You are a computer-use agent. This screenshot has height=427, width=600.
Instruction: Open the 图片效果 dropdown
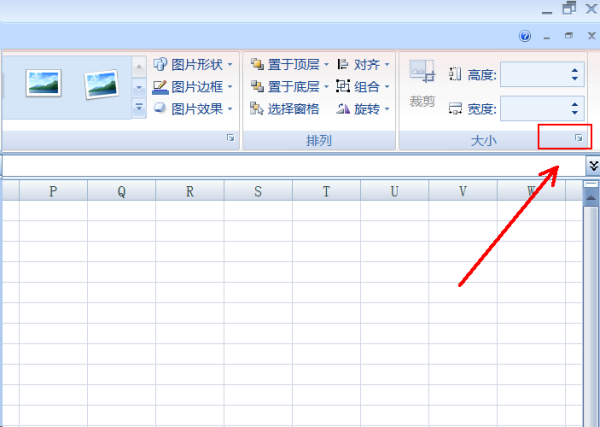193,109
